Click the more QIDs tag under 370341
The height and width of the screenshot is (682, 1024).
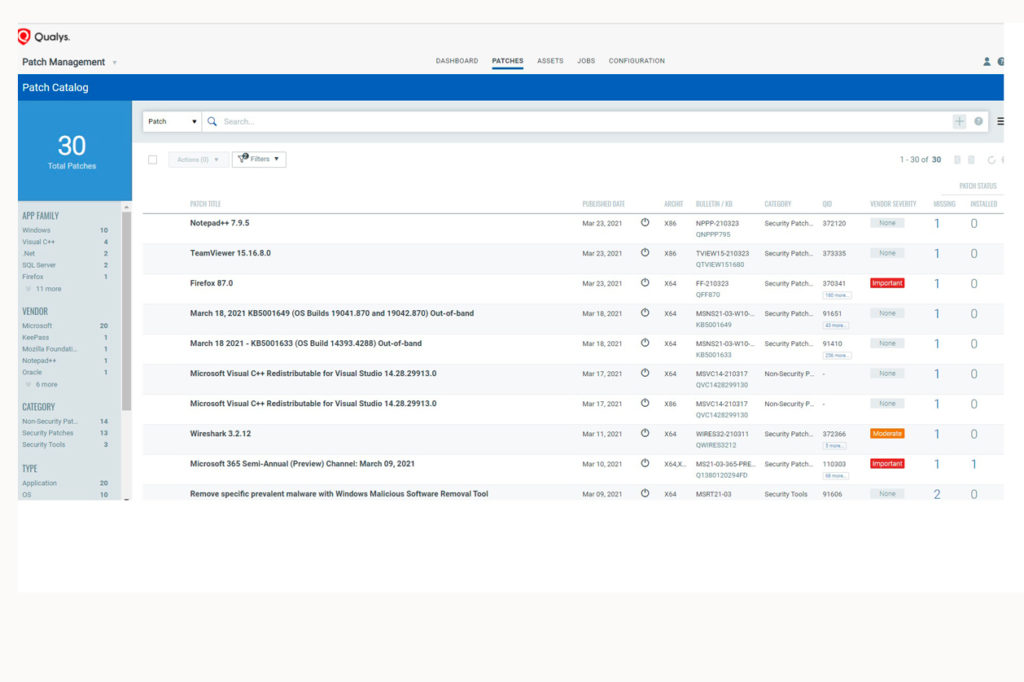tap(837, 295)
